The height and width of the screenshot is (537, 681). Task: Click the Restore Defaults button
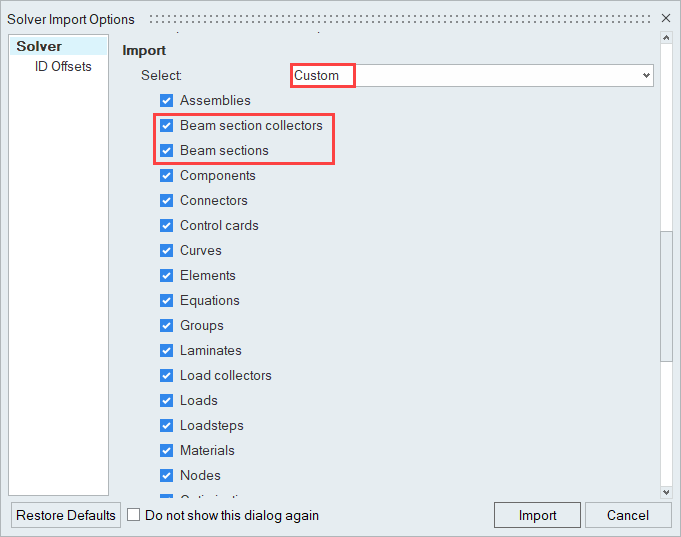(x=66, y=516)
